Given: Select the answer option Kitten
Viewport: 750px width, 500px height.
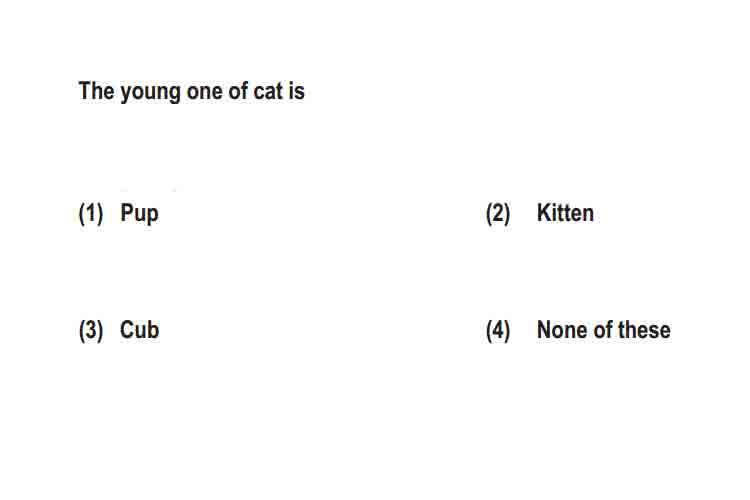Looking at the screenshot, I should [x=565, y=212].
